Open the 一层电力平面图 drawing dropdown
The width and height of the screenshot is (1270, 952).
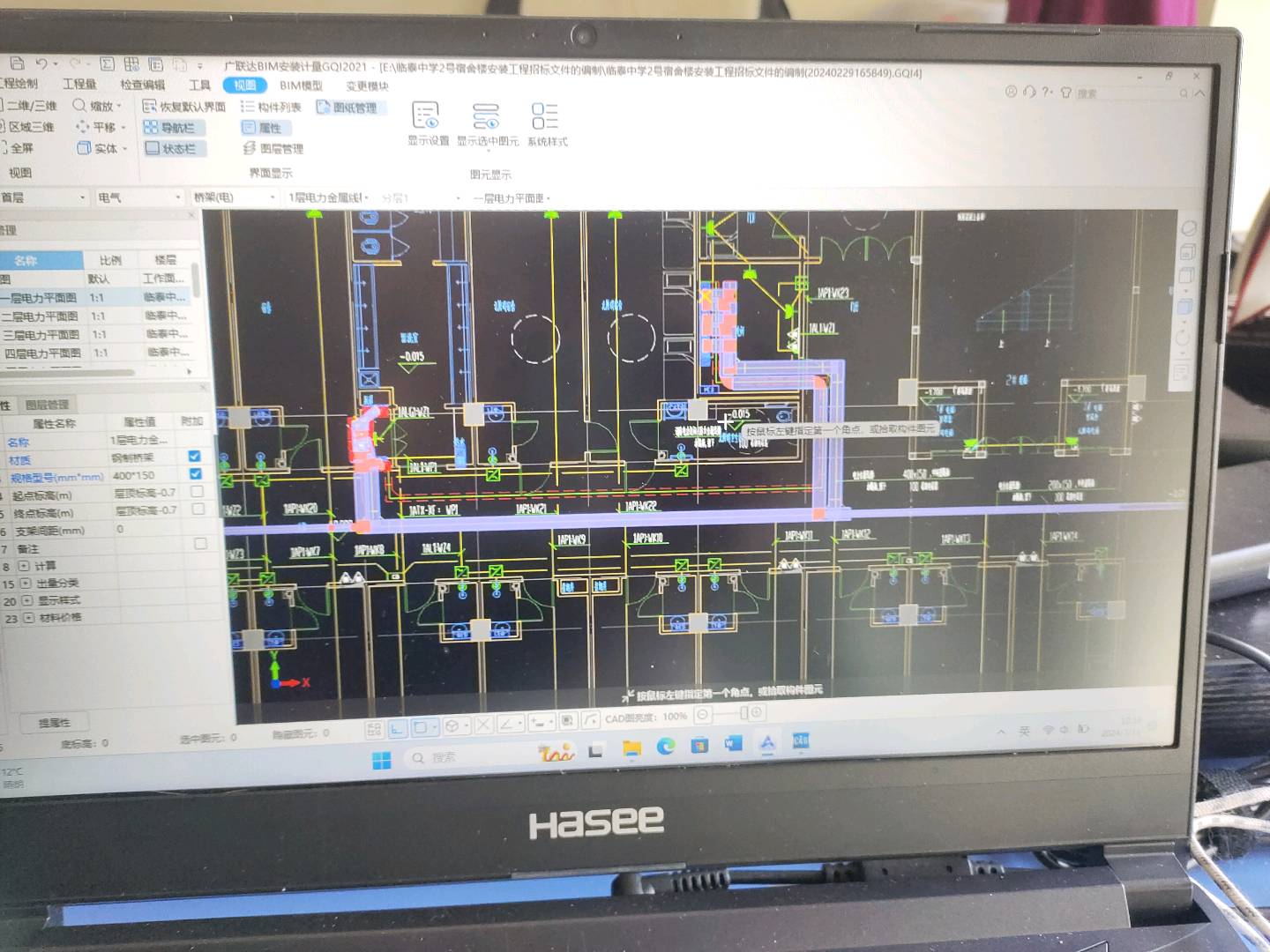tap(512, 198)
